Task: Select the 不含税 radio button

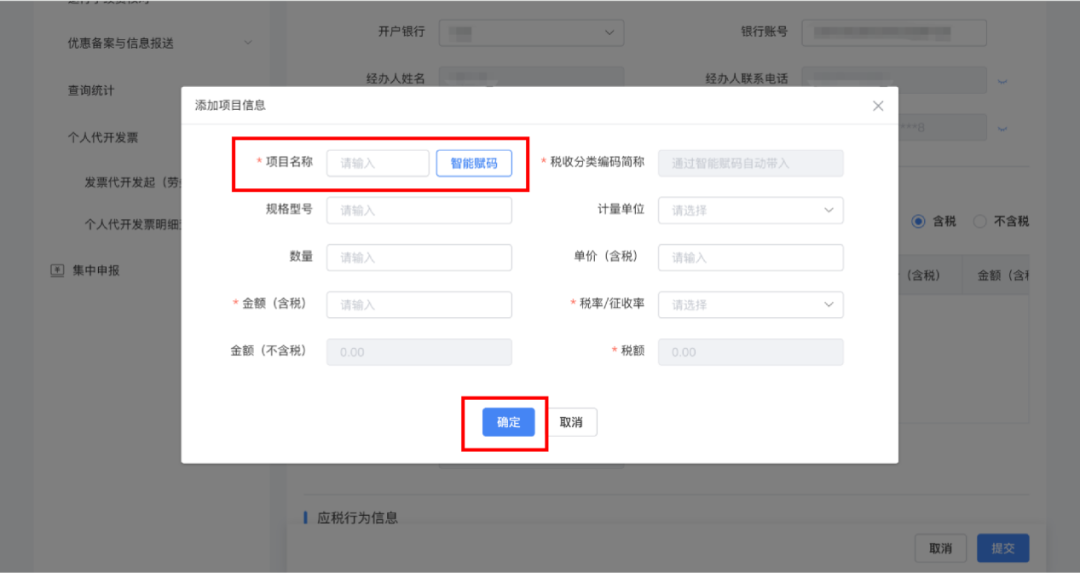Action: click(979, 221)
